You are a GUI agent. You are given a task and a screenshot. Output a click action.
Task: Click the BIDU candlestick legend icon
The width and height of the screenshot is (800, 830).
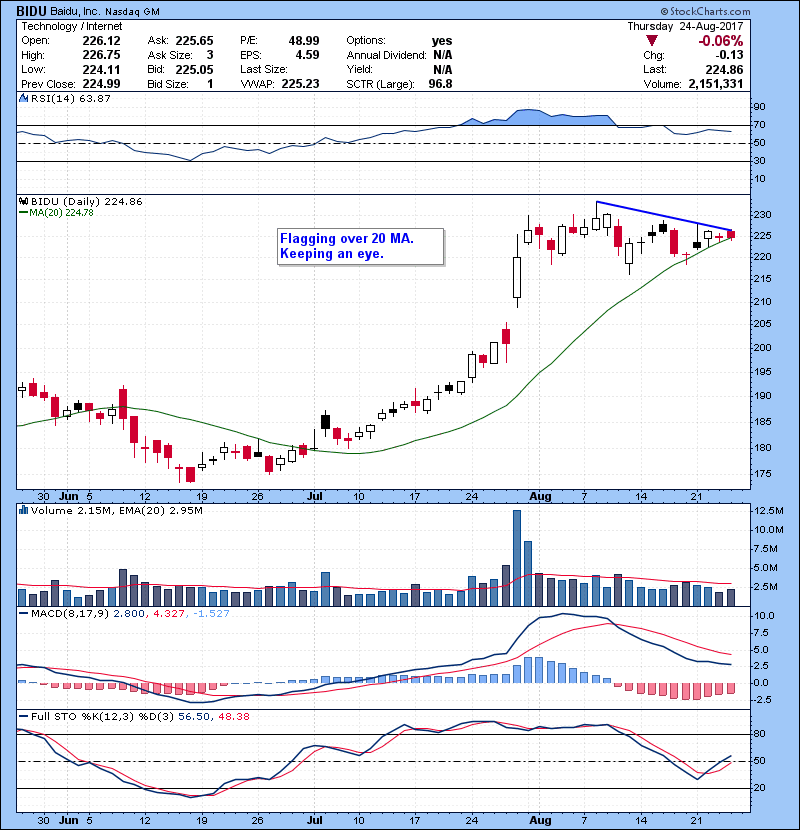[23, 201]
